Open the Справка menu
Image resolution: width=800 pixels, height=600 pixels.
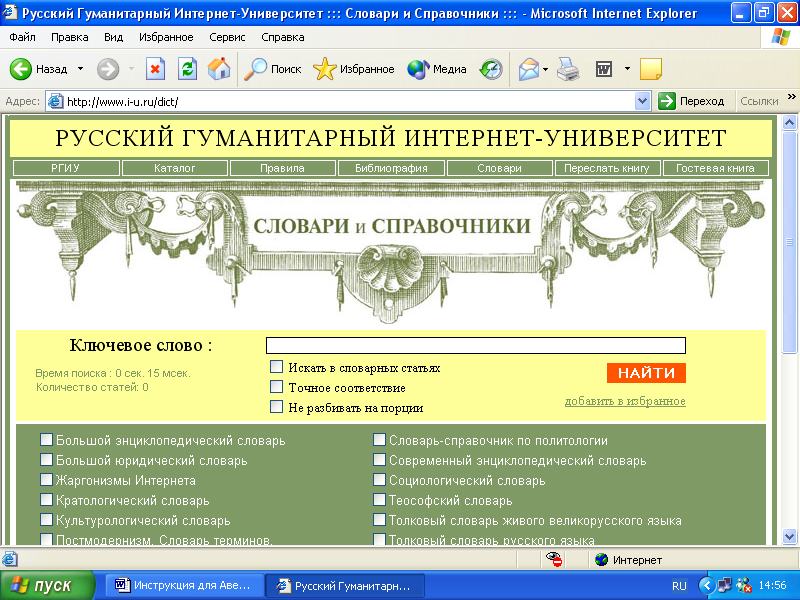[x=283, y=37]
